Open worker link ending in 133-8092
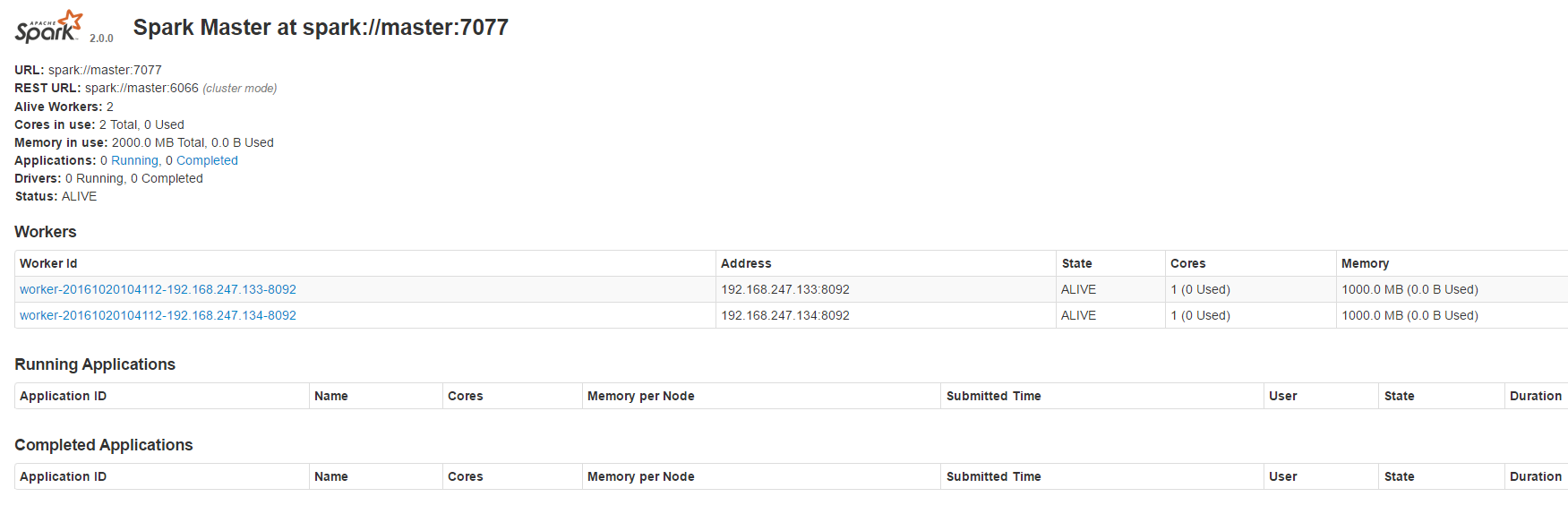This screenshot has height=531, width=1568. click(158, 289)
